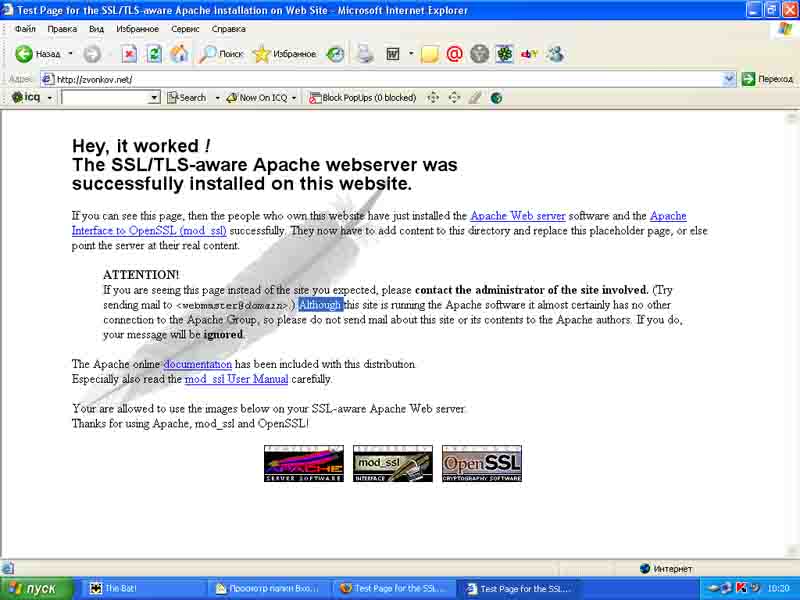
Task: Click the ICQ toolbar Search button
Action: [x=187, y=97]
